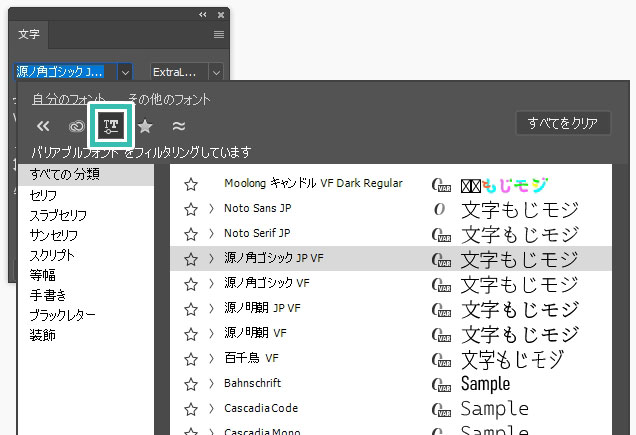This screenshot has width=636, height=435.
Task: Click the collapse double-arrow icon in filter bar
Action: pyautogui.click(x=43, y=126)
